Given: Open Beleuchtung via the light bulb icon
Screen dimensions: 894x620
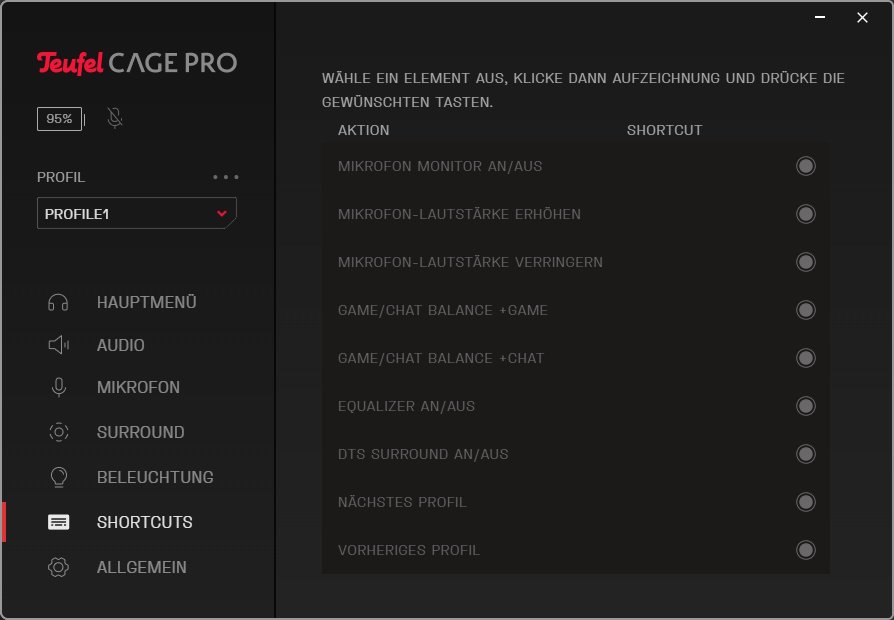Looking at the screenshot, I should 58,477.
